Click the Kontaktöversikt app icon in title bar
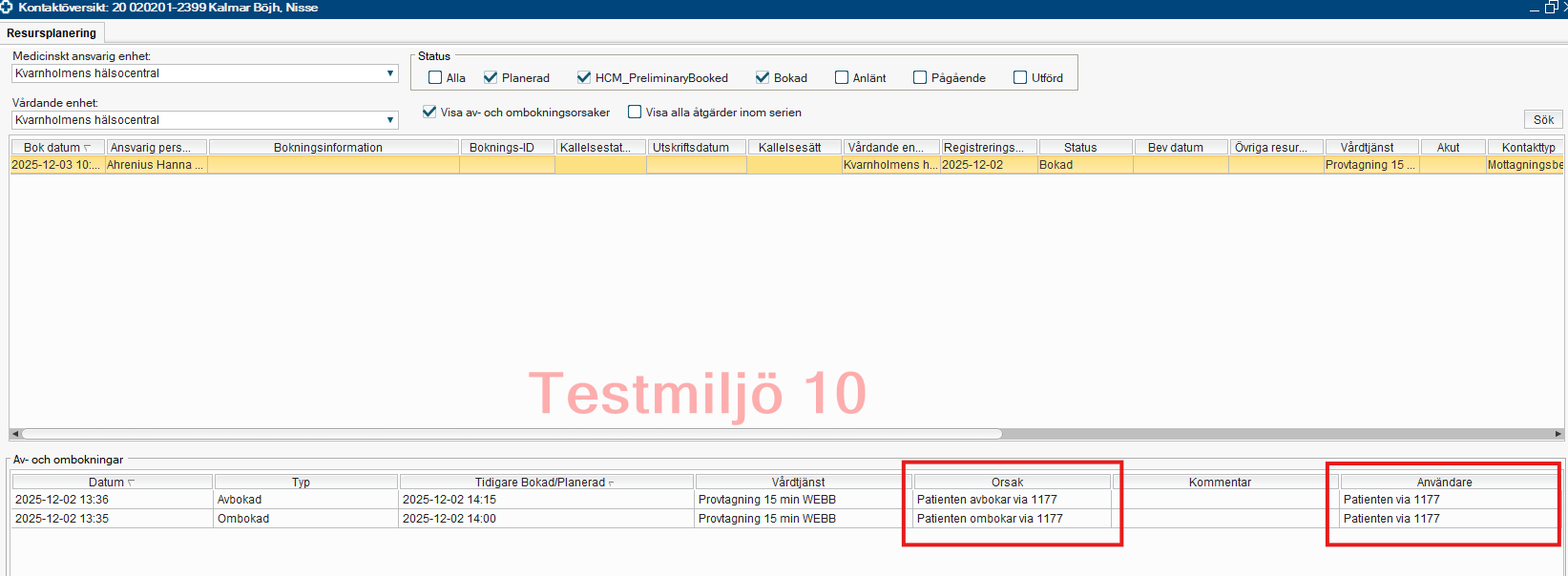Image resolution: width=1568 pixels, height=576 pixels. pos(7,8)
